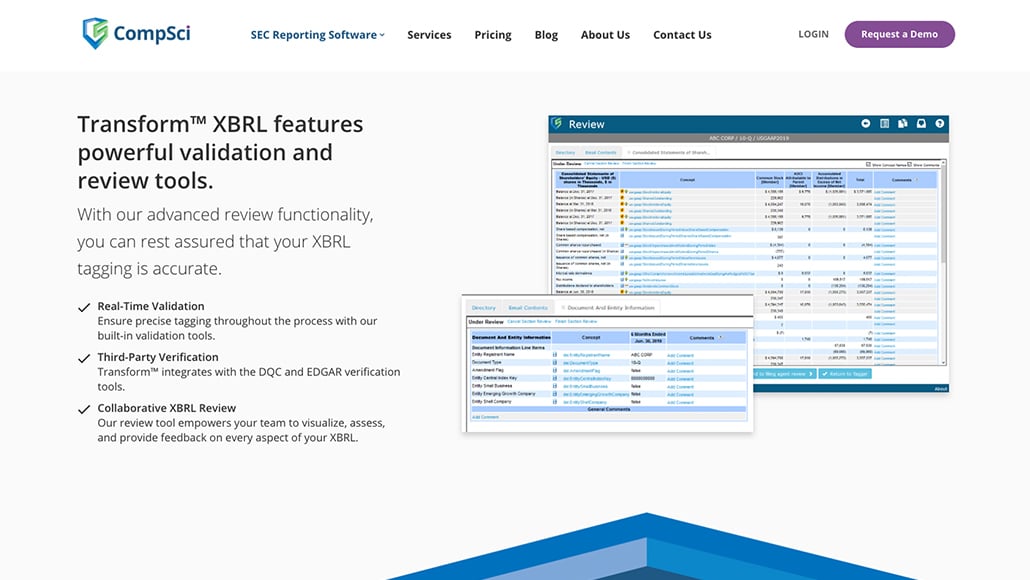The height and width of the screenshot is (580, 1030).
Task: Open the notifications bell icon in the Review header
Action: [920, 123]
